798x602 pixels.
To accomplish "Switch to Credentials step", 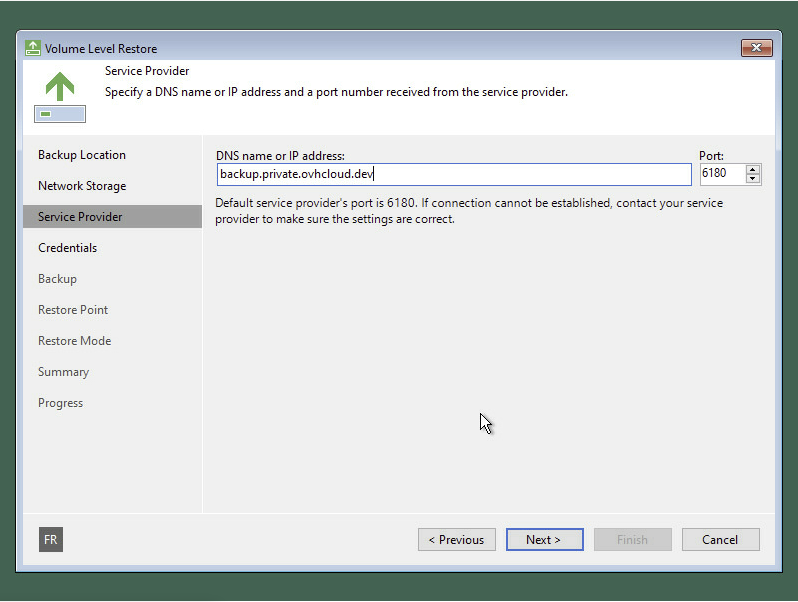I will point(67,248).
